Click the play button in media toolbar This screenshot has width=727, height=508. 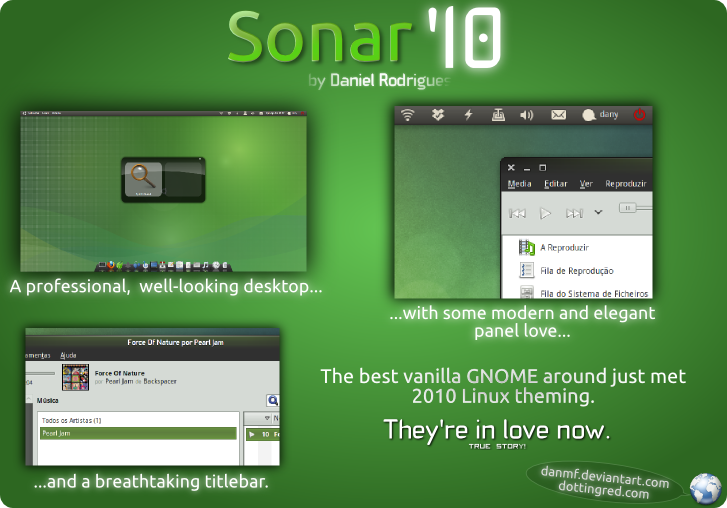point(545,213)
